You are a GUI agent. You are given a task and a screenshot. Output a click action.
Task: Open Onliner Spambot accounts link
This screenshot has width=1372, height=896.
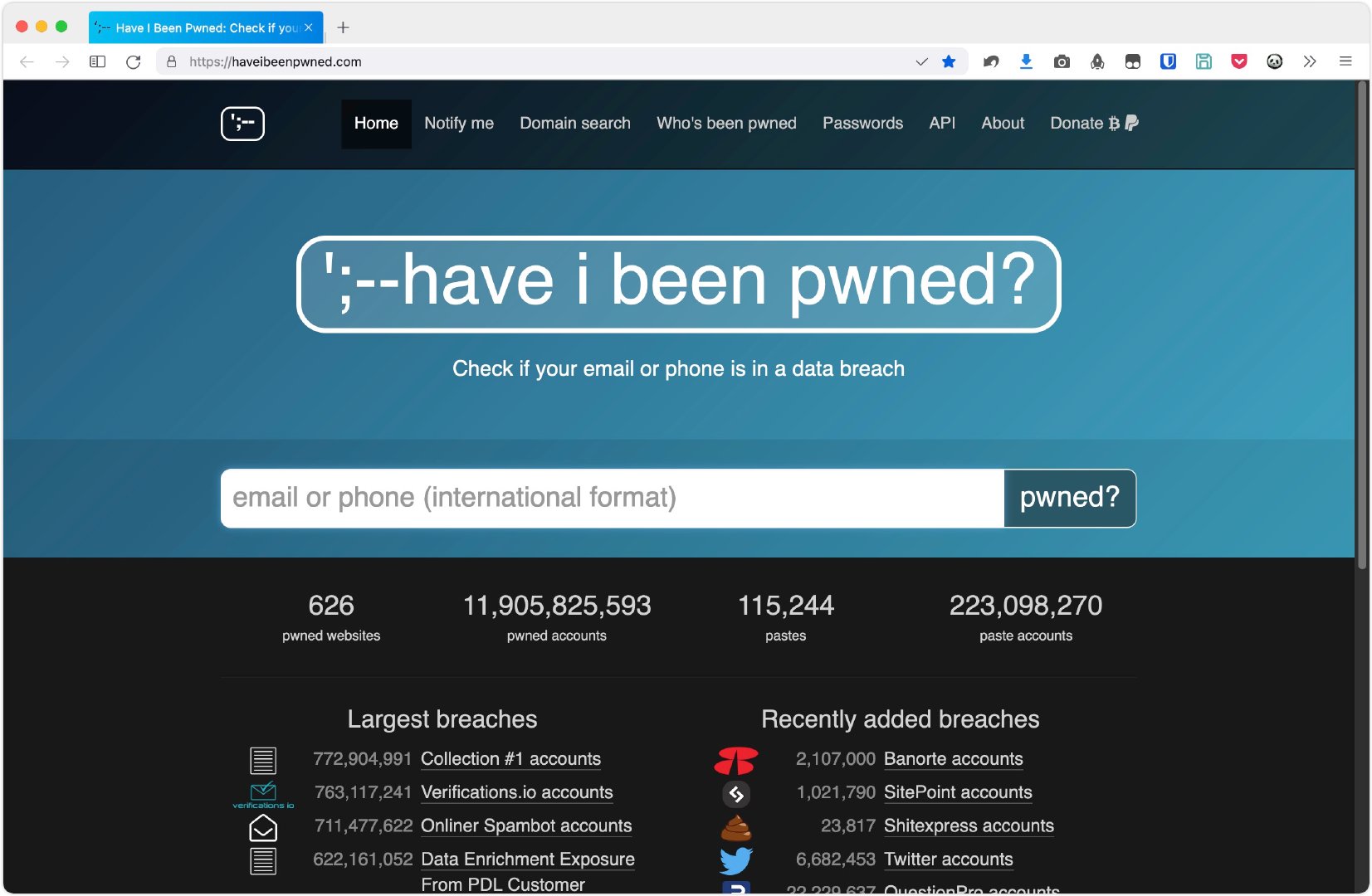(x=526, y=825)
